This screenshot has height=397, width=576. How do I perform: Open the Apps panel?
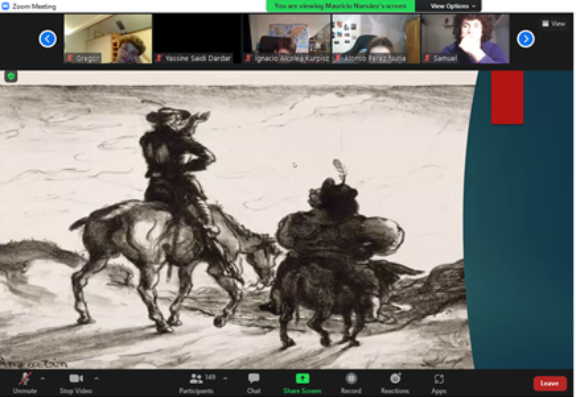point(439,383)
